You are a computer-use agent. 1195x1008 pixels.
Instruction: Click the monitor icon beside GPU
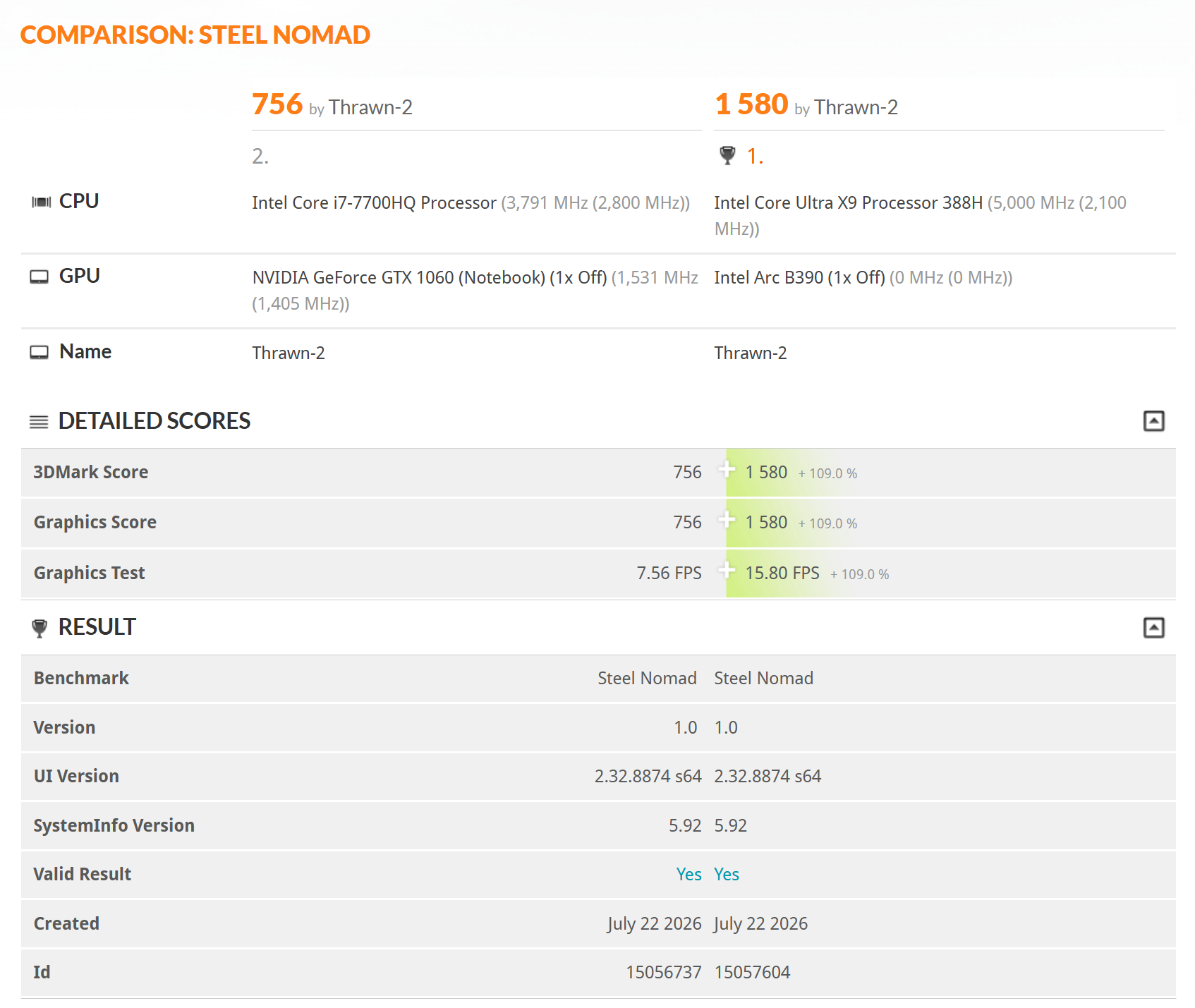coord(40,277)
